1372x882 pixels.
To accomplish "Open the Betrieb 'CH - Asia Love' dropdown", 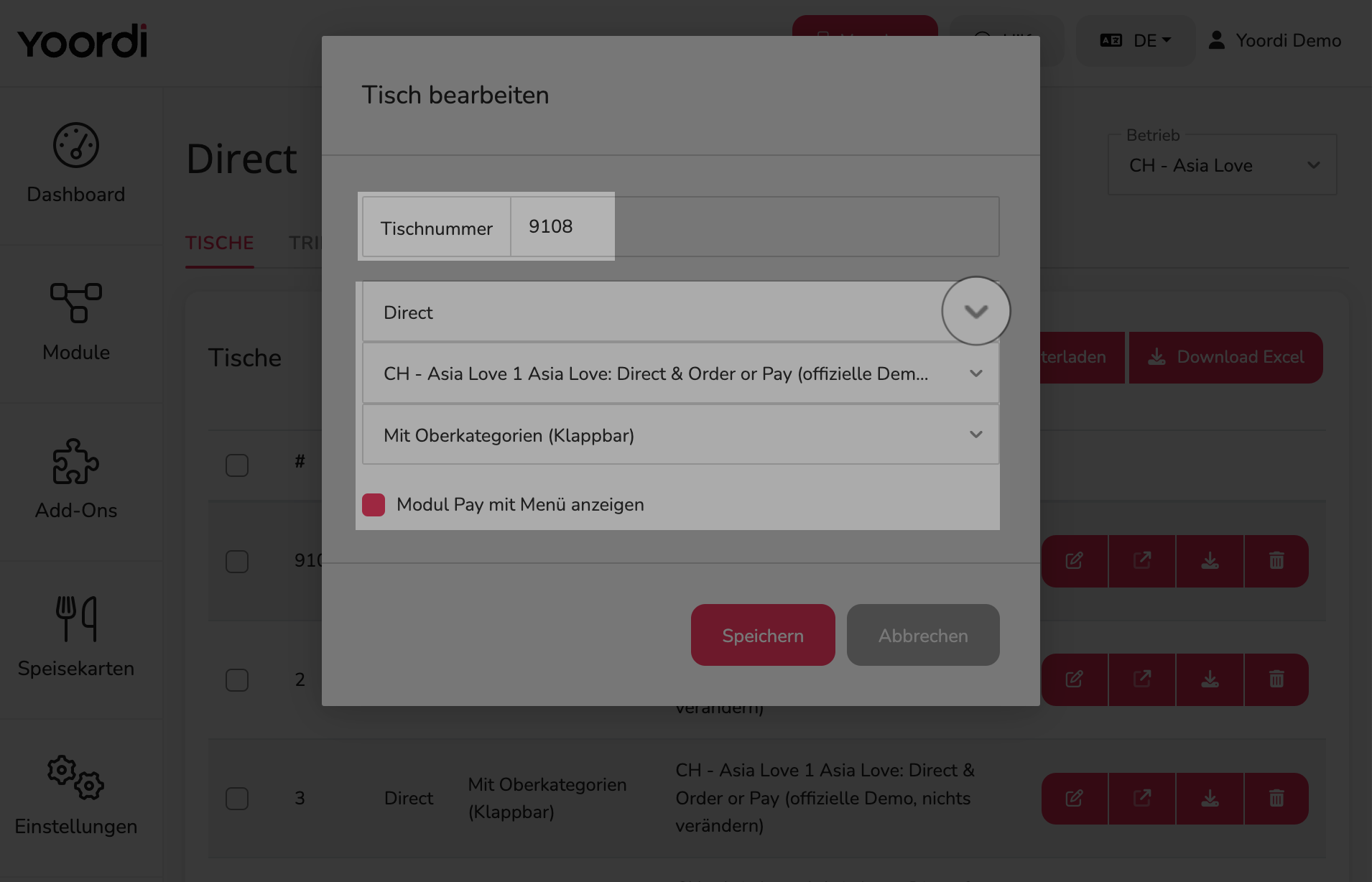I will pyautogui.click(x=1222, y=165).
